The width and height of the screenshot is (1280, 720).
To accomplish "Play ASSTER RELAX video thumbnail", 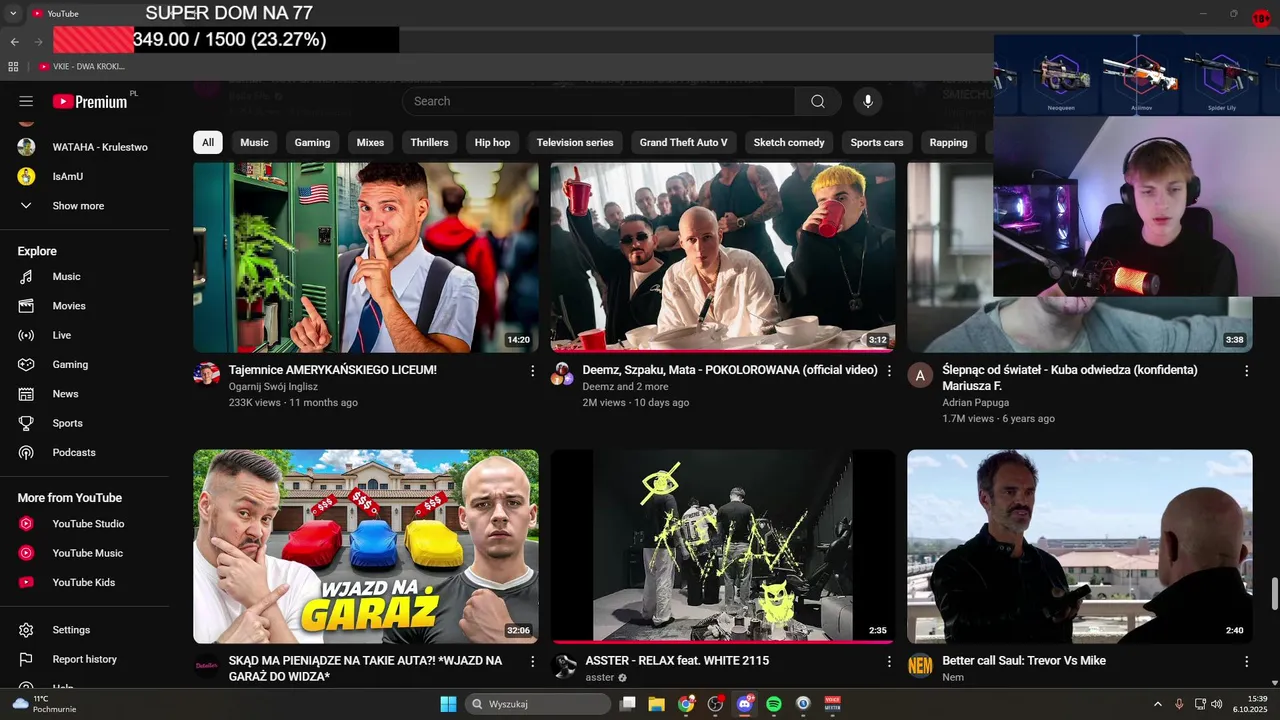I will (x=723, y=546).
